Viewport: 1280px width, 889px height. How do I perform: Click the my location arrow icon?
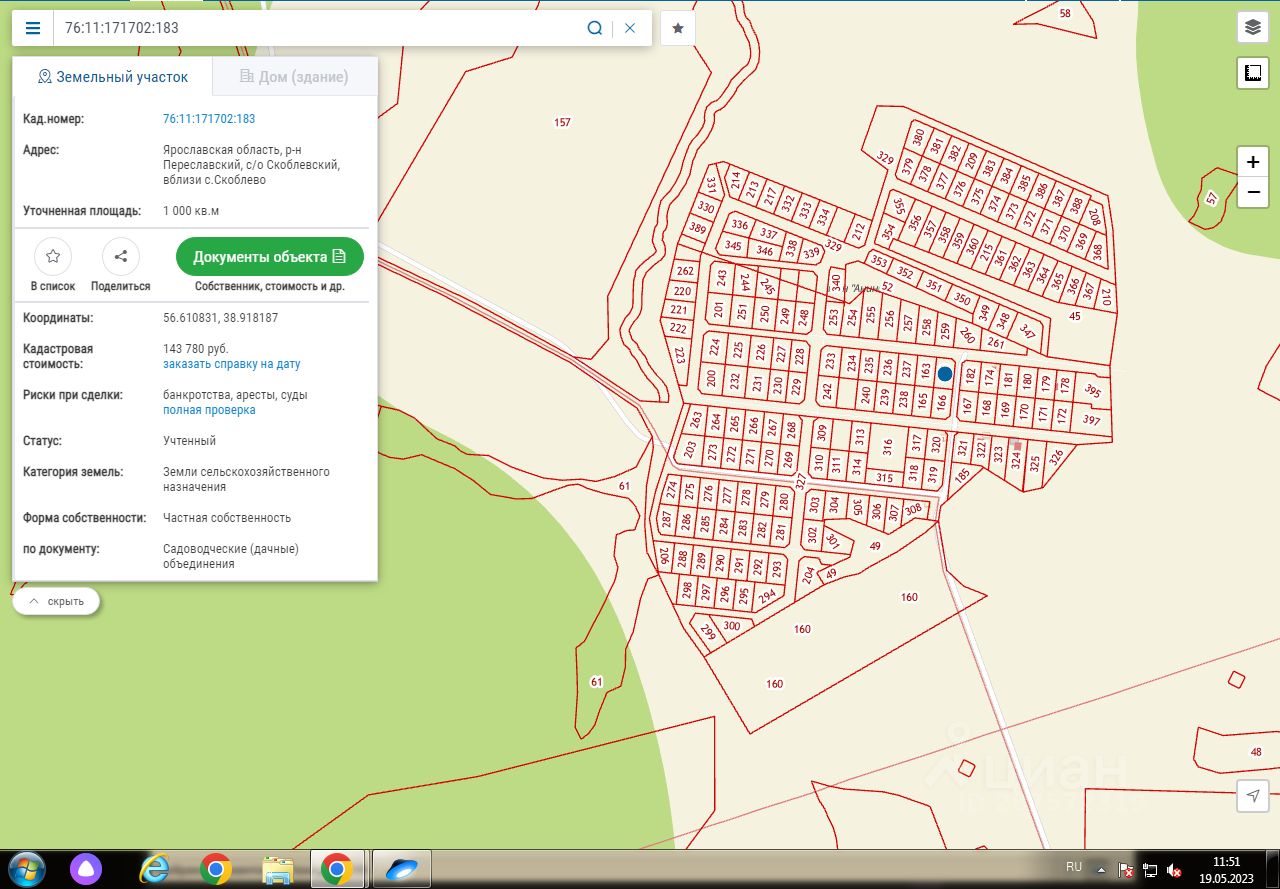(x=1253, y=795)
